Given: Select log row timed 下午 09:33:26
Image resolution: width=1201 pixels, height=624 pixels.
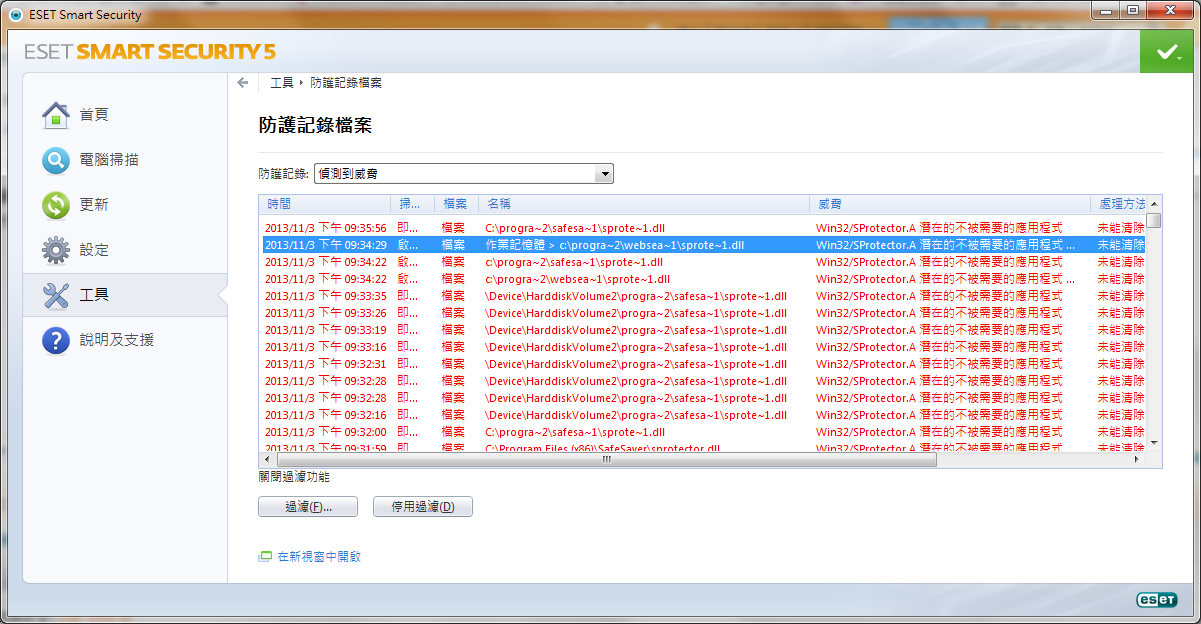Looking at the screenshot, I should coord(703,313).
